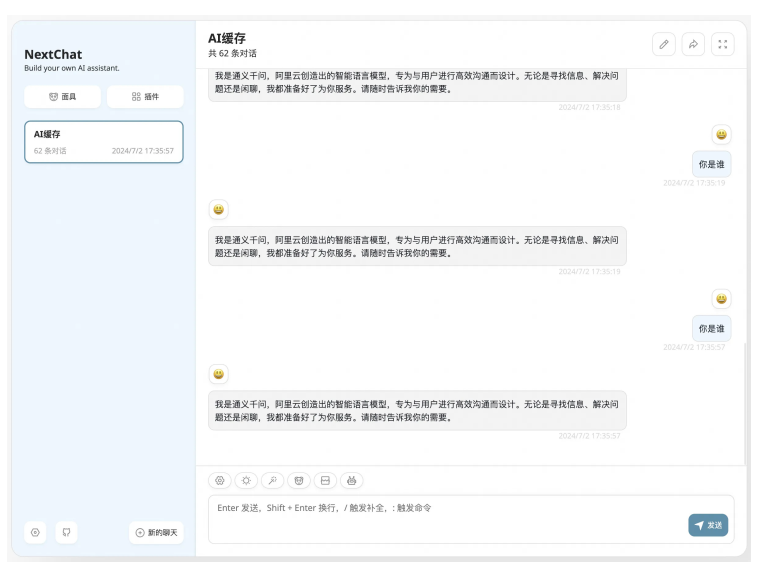Image resolution: width=758 pixels, height=574 pixels.
Task: Click user avatar of 你是谁 sent 17:35:57
Action: (x=721, y=299)
